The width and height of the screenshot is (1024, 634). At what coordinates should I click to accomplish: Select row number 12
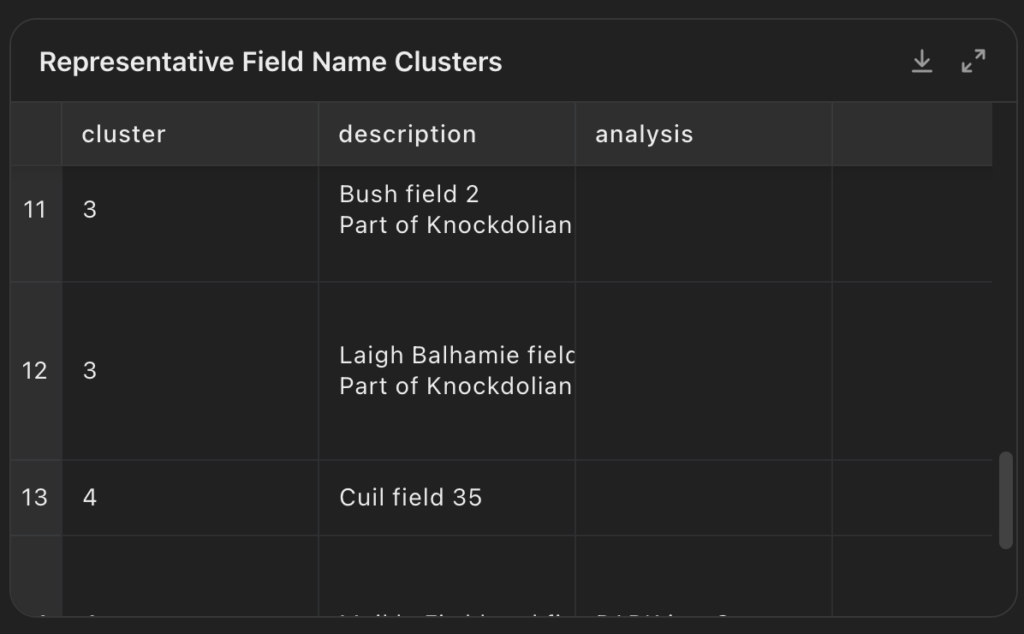point(35,371)
